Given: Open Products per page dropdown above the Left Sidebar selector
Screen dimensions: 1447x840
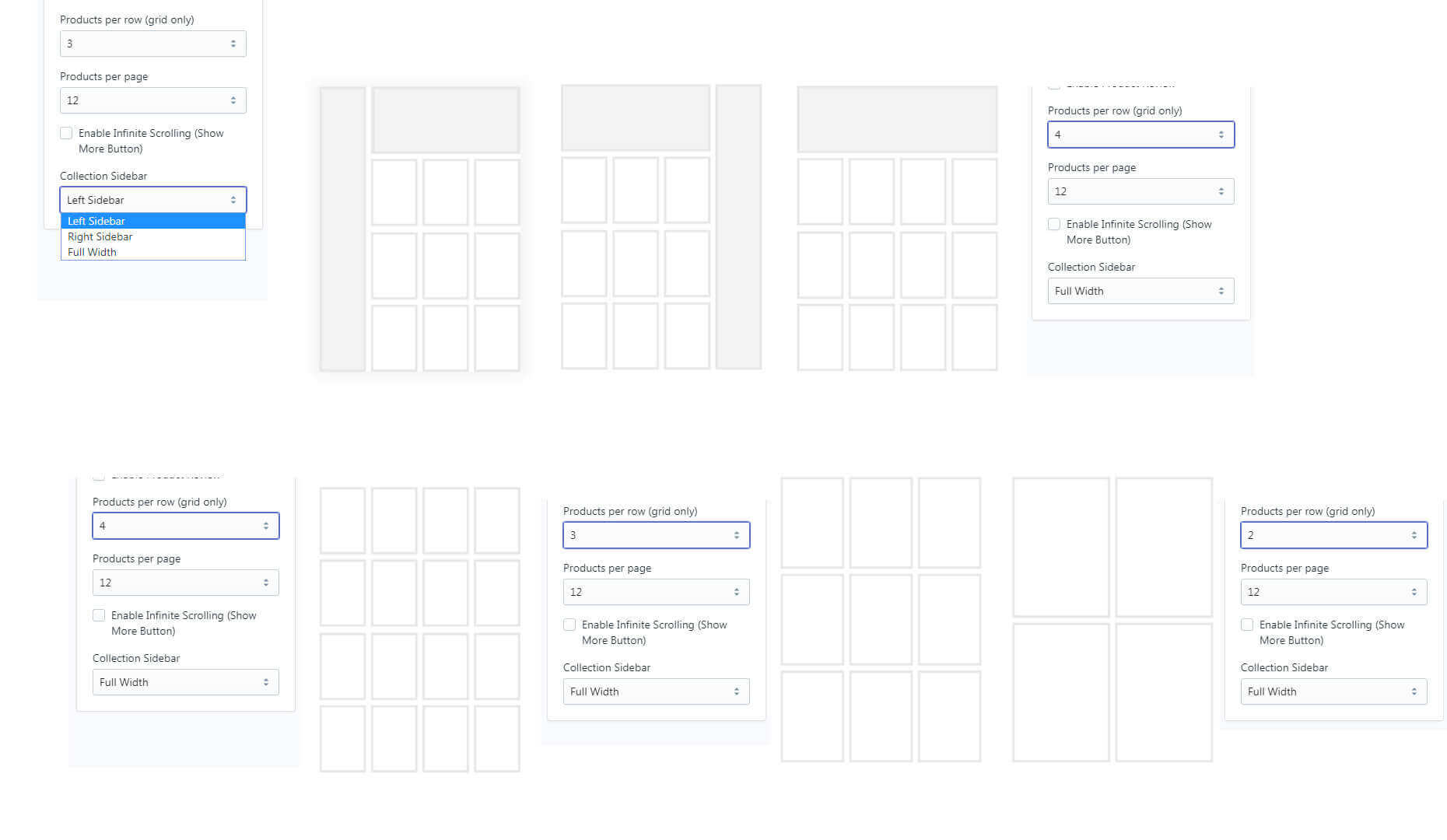Looking at the screenshot, I should (x=152, y=100).
